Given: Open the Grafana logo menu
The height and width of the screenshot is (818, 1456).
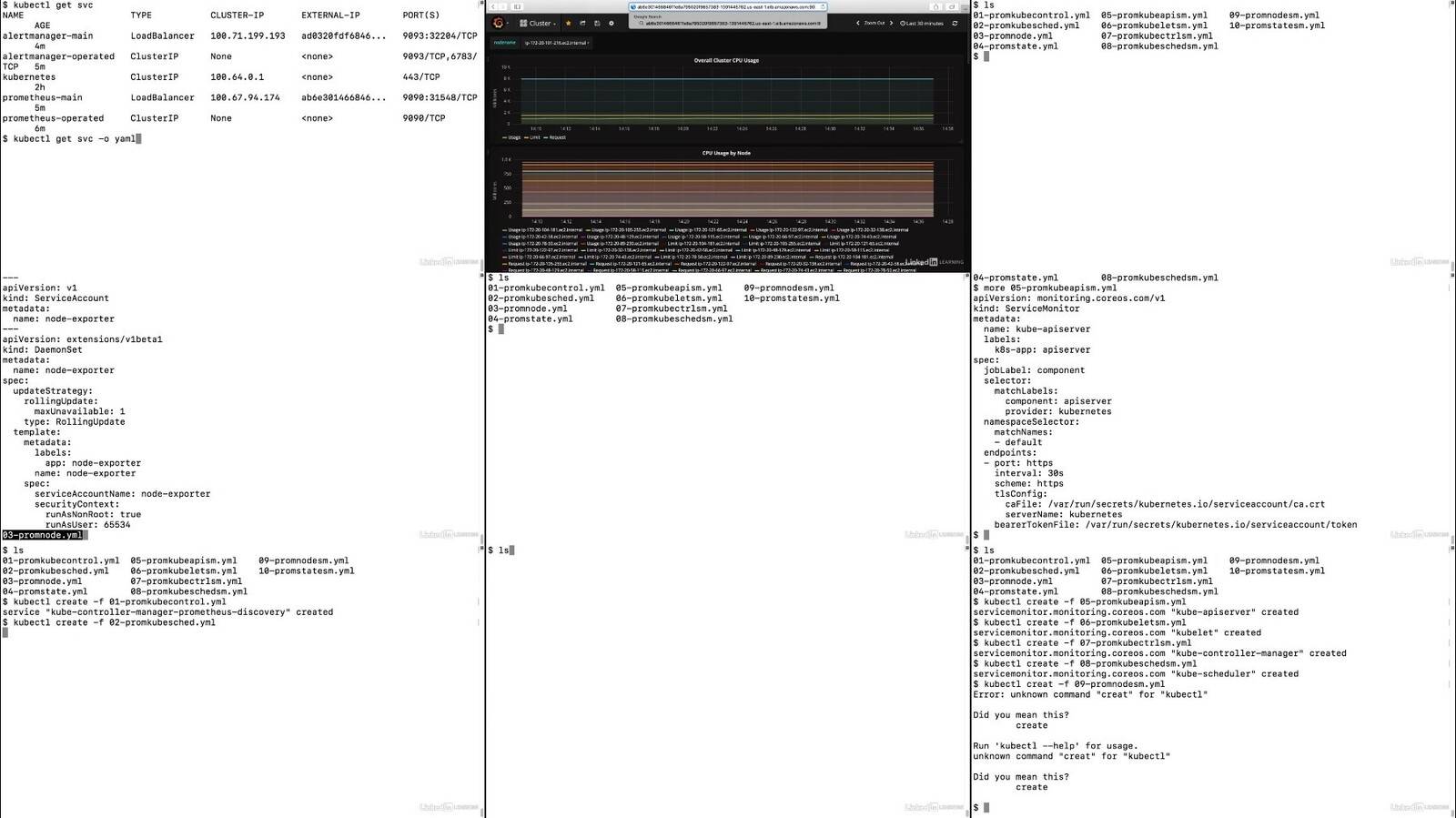Looking at the screenshot, I should [499, 23].
